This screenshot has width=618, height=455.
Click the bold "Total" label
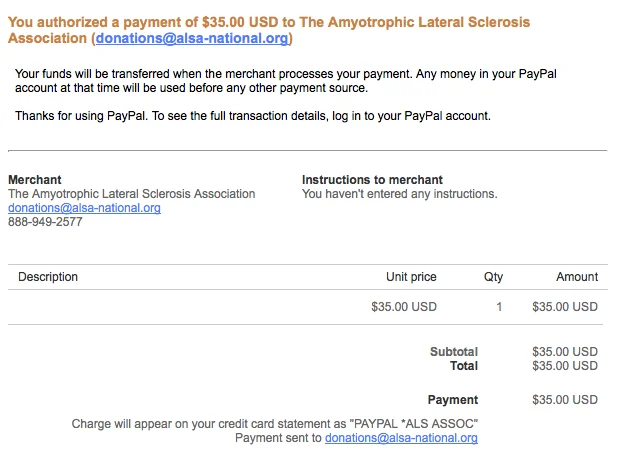tap(464, 366)
